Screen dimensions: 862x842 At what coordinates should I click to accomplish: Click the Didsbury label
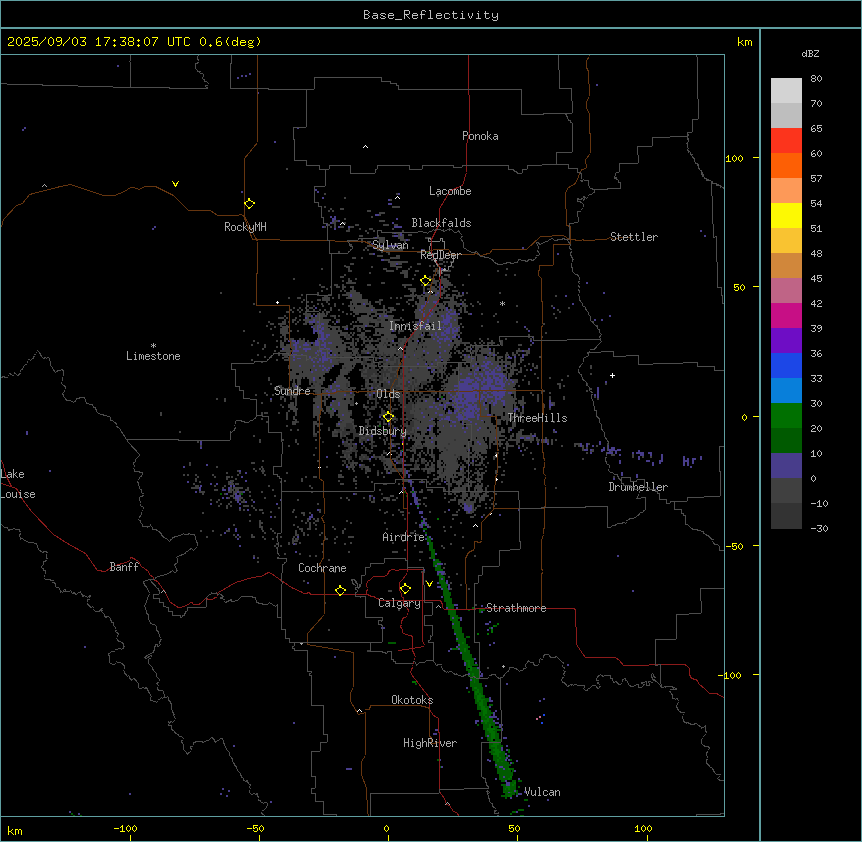(x=383, y=431)
